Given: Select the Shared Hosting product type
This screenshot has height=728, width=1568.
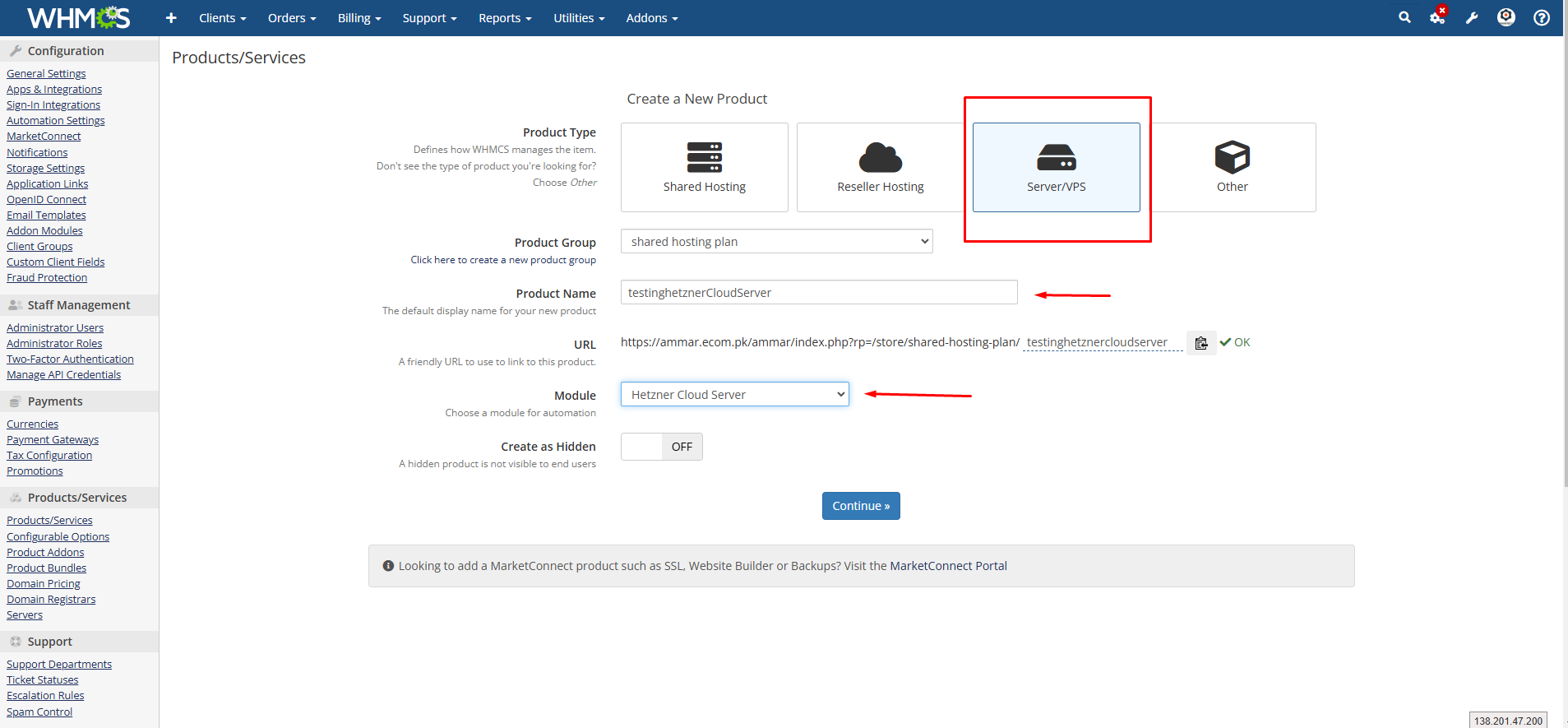Looking at the screenshot, I should click(704, 167).
